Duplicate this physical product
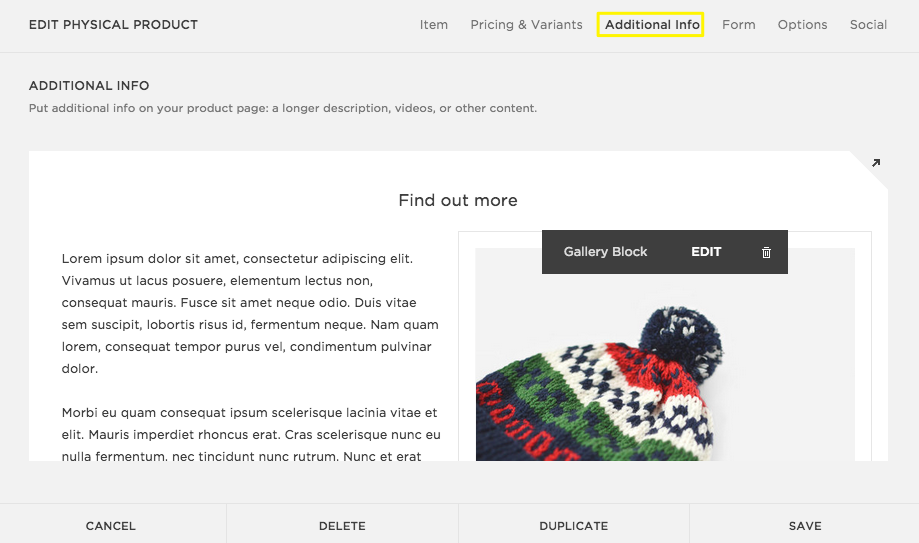This screenshot has height=543, width=919. (x=573, y=525)
